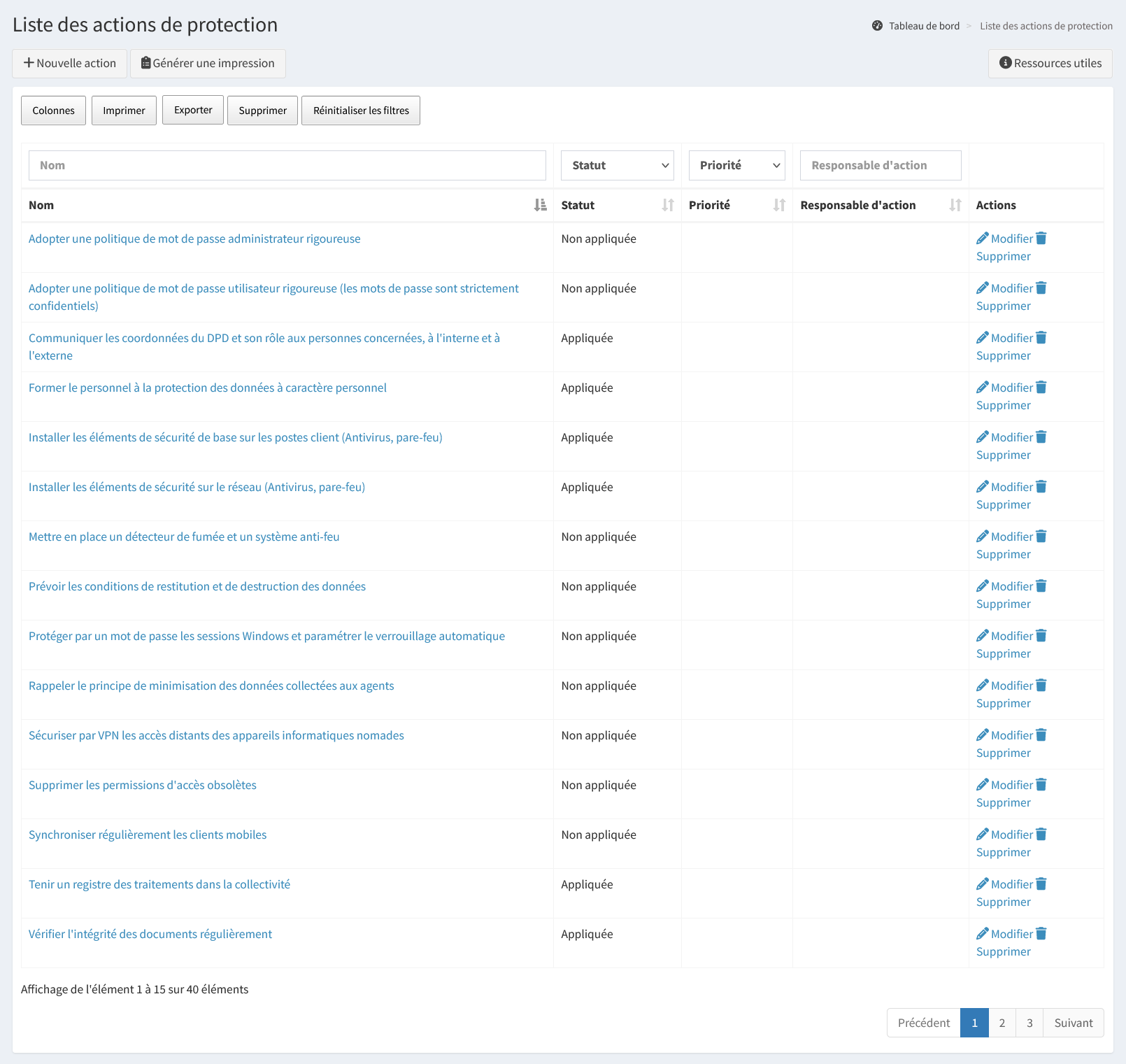This screenshot has width=1126, height=1064.
Task: Open 'Supprimer les permissions d'accès obsolètes' link
Action: tap(143, 785)
